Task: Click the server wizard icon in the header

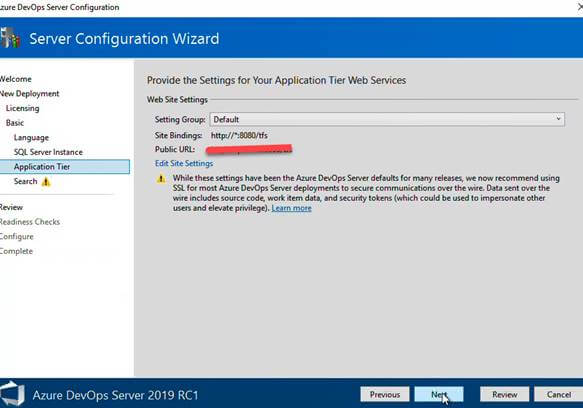Action: [10, 38]
